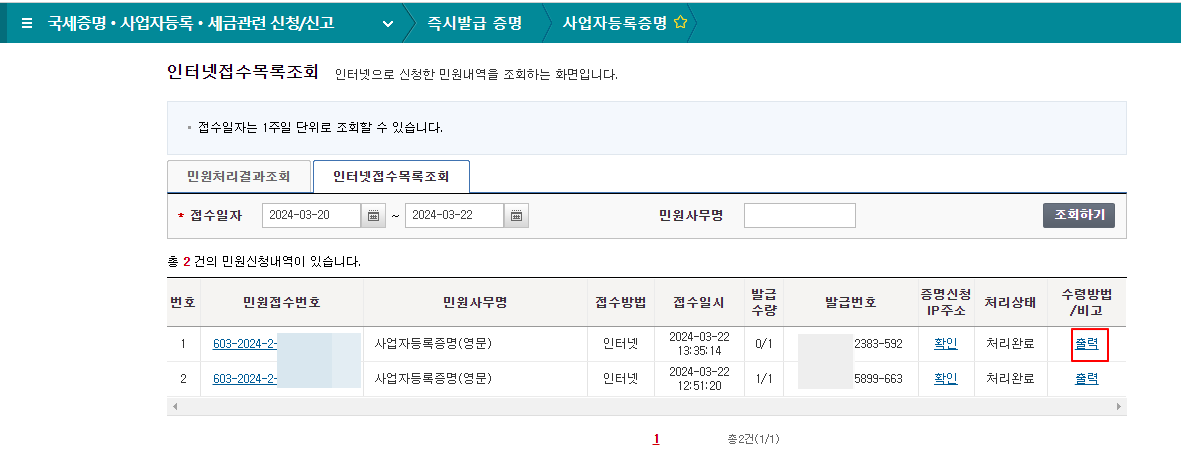The height and width of the screenshot is (461, 1181).
Task: Click 출력 print link in row 2
Action: pos(1086,379)
